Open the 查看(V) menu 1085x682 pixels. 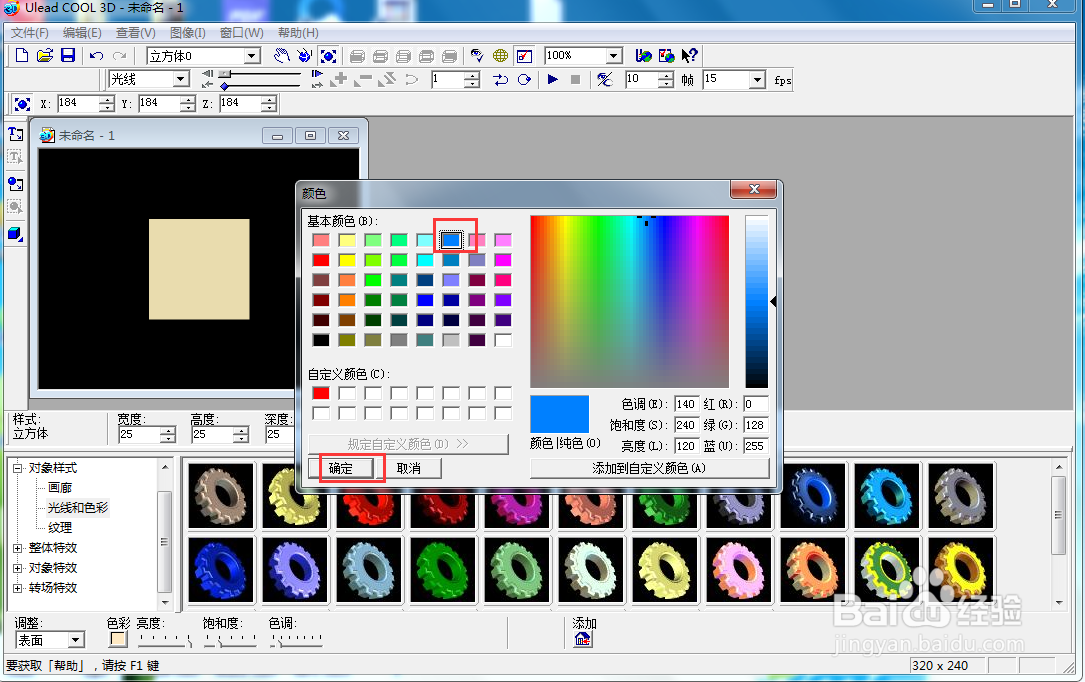(135, 33)
